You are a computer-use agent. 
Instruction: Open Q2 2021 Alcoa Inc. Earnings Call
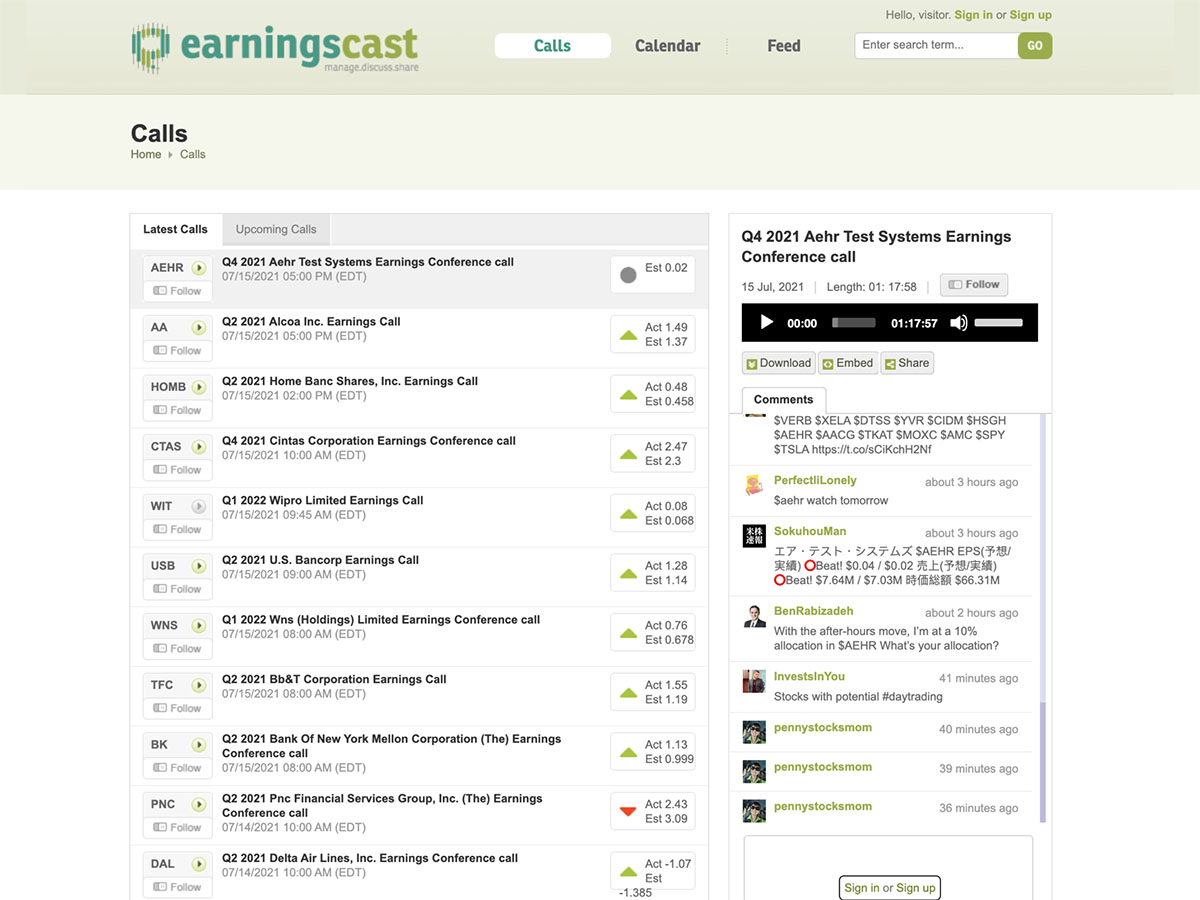click(311, 322)
